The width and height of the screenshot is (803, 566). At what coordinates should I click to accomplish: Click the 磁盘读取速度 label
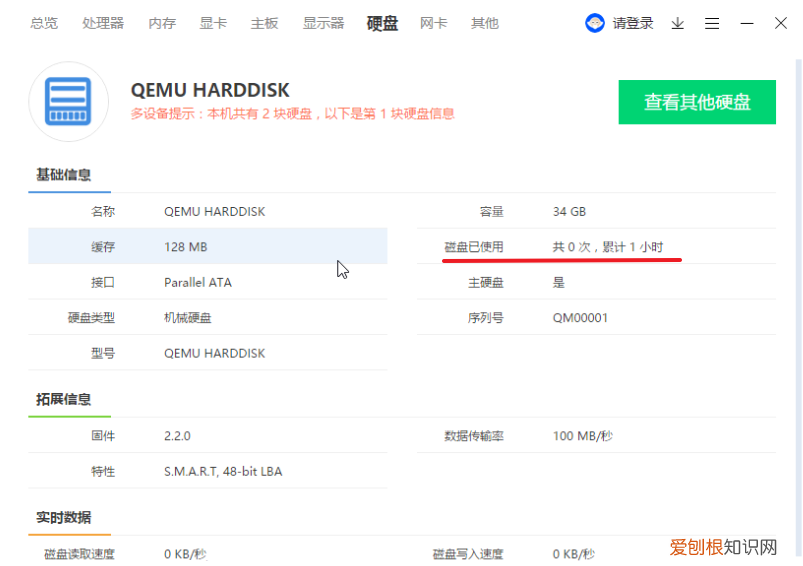(79, 554)
